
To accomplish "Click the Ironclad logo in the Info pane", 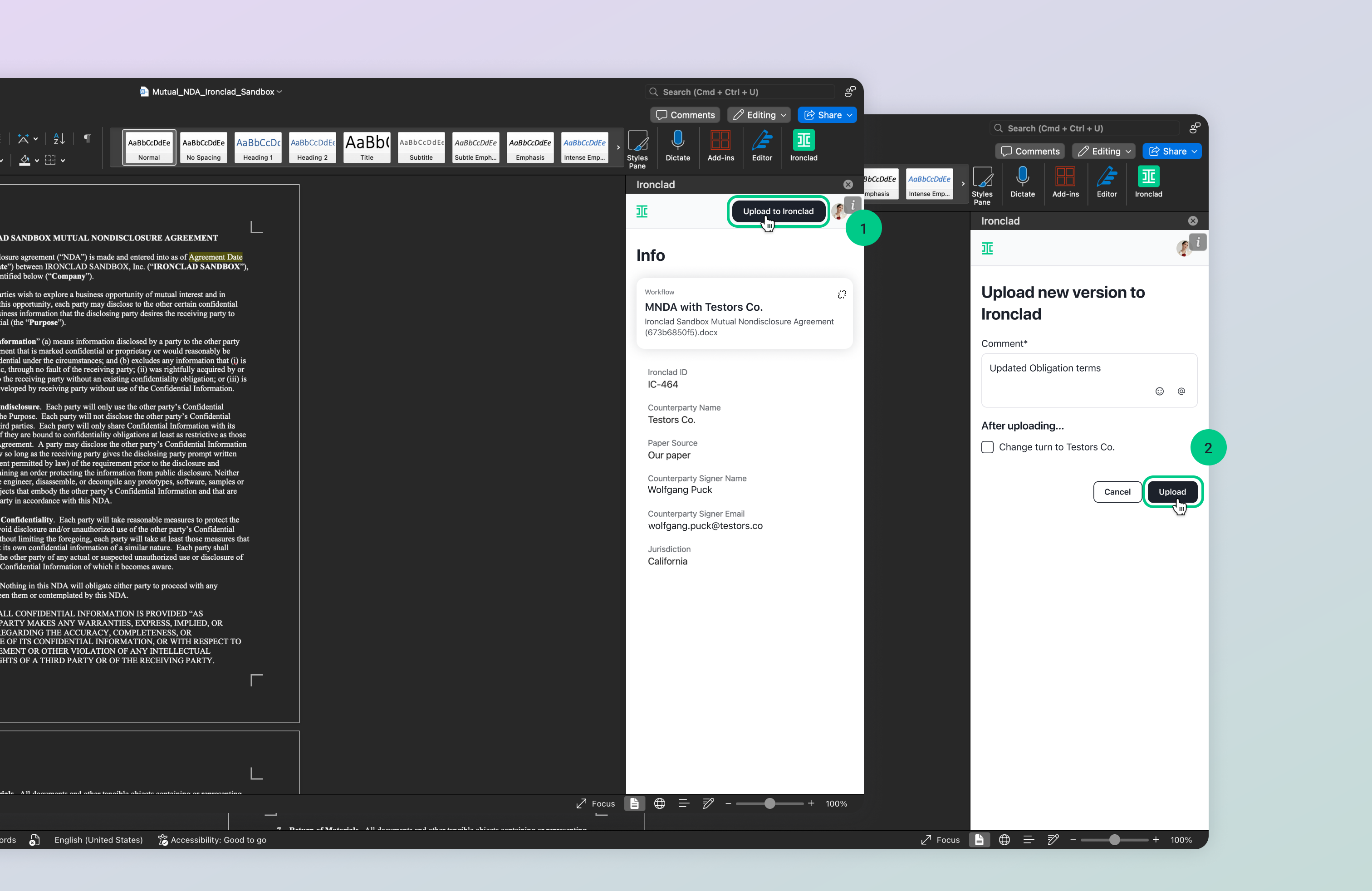I will [x=642, y=211].
